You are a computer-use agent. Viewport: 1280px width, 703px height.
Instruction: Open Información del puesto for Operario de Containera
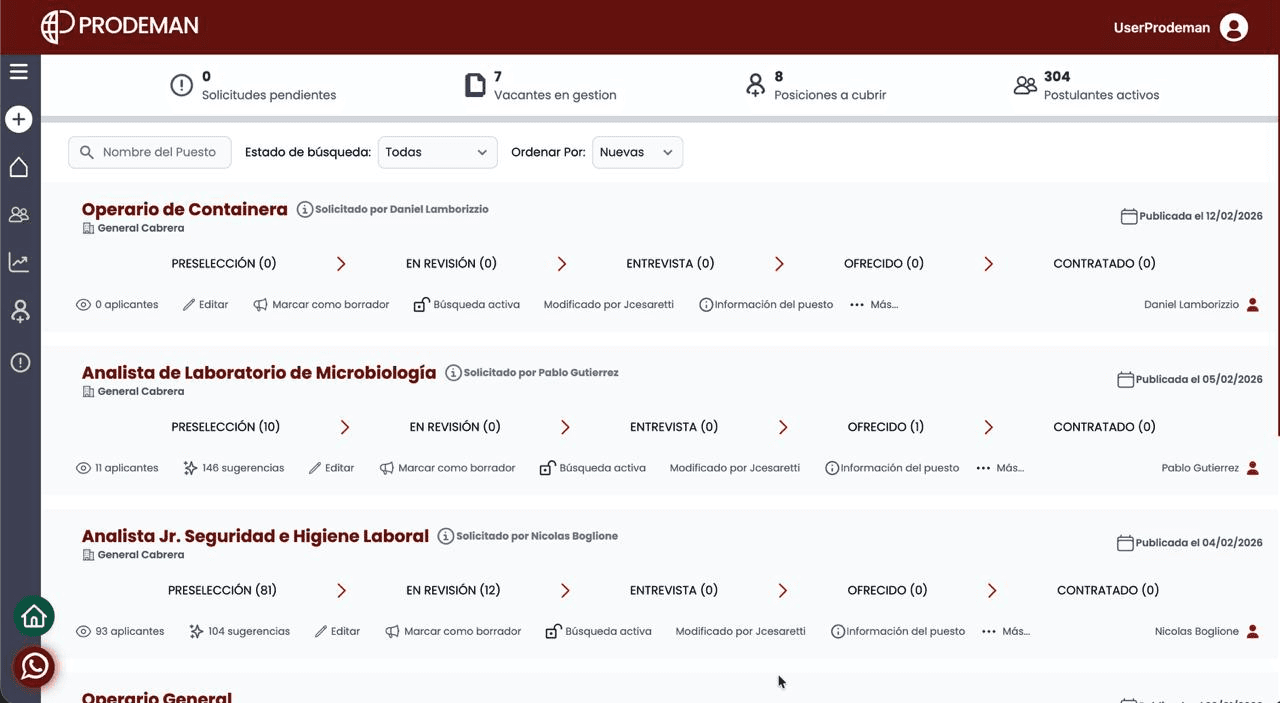766,304
